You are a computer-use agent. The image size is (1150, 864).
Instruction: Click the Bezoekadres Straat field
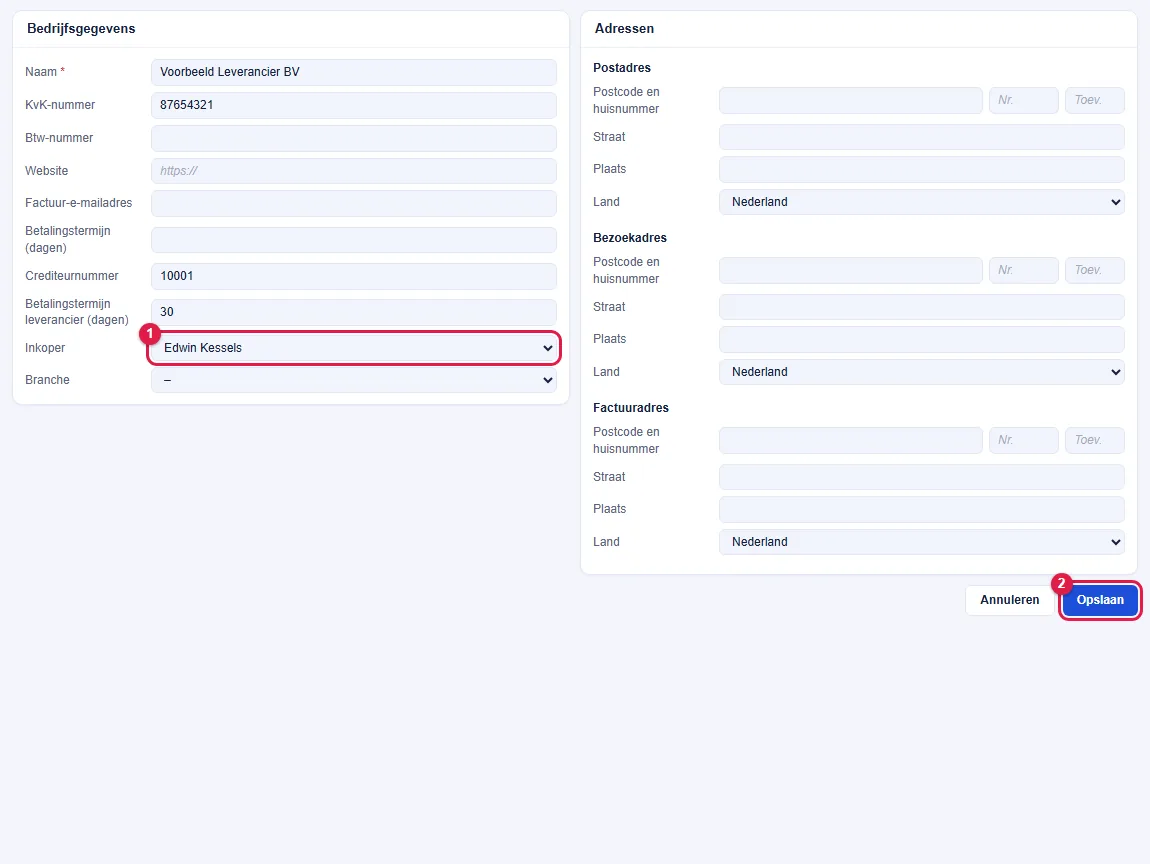[921, 307]
